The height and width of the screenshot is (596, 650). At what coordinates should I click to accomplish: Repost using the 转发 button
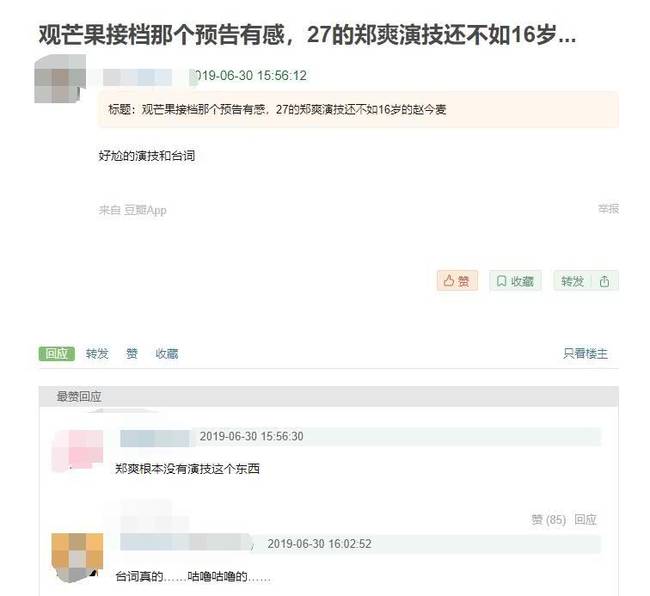tap(573, 281)
